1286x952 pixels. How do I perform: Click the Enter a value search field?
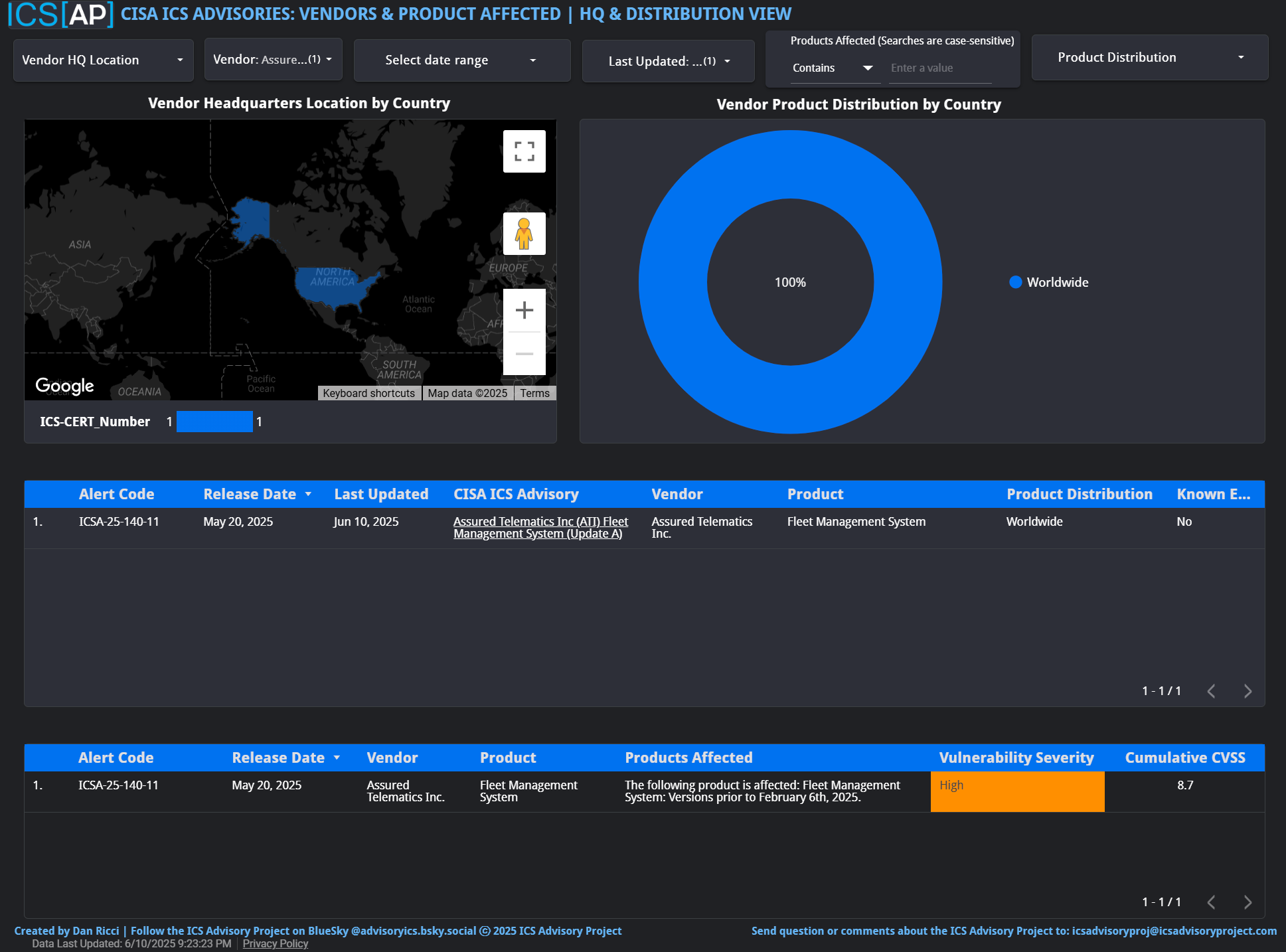pos(940,68)
